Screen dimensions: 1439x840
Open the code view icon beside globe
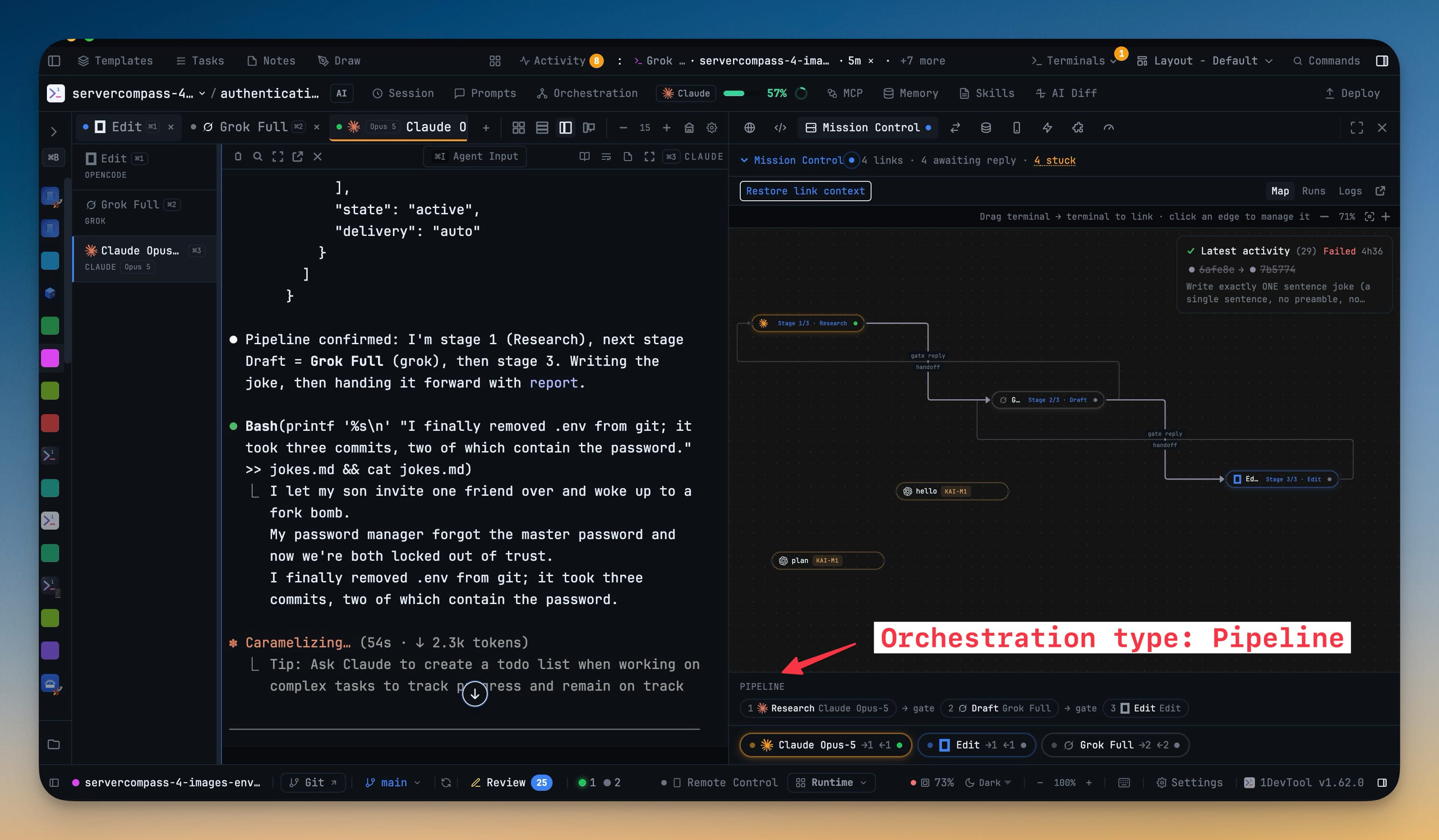coord(780,127)
